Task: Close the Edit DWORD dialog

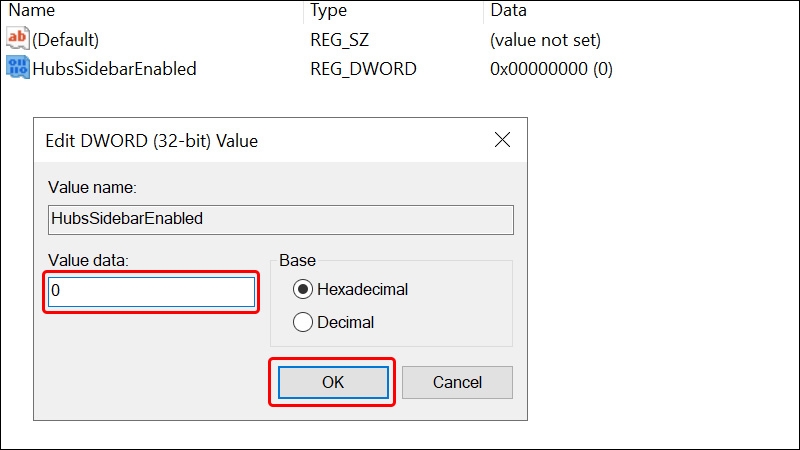Action: (x=502, y=139)
